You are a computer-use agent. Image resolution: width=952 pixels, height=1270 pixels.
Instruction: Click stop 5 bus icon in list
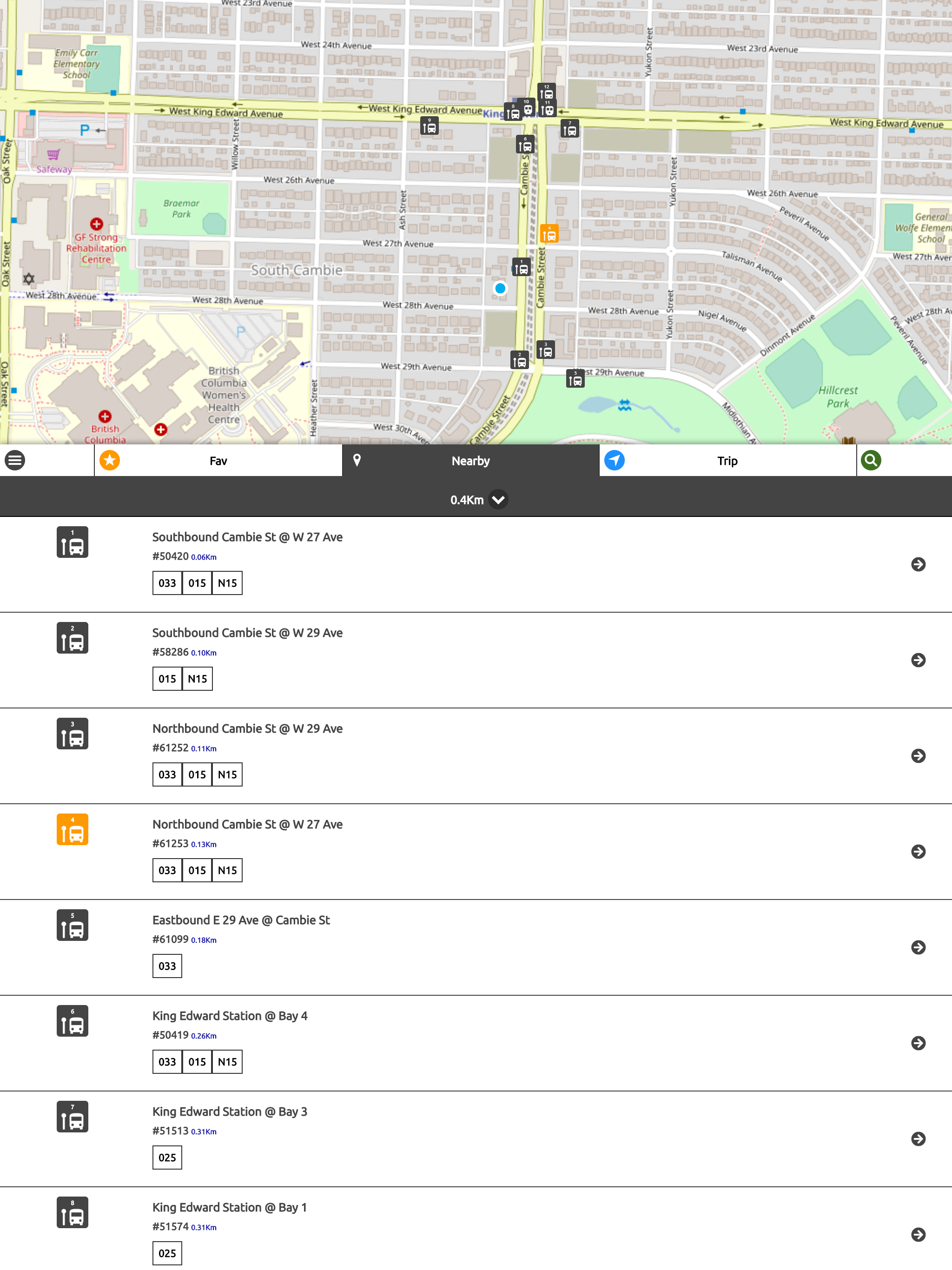point(73,925)
